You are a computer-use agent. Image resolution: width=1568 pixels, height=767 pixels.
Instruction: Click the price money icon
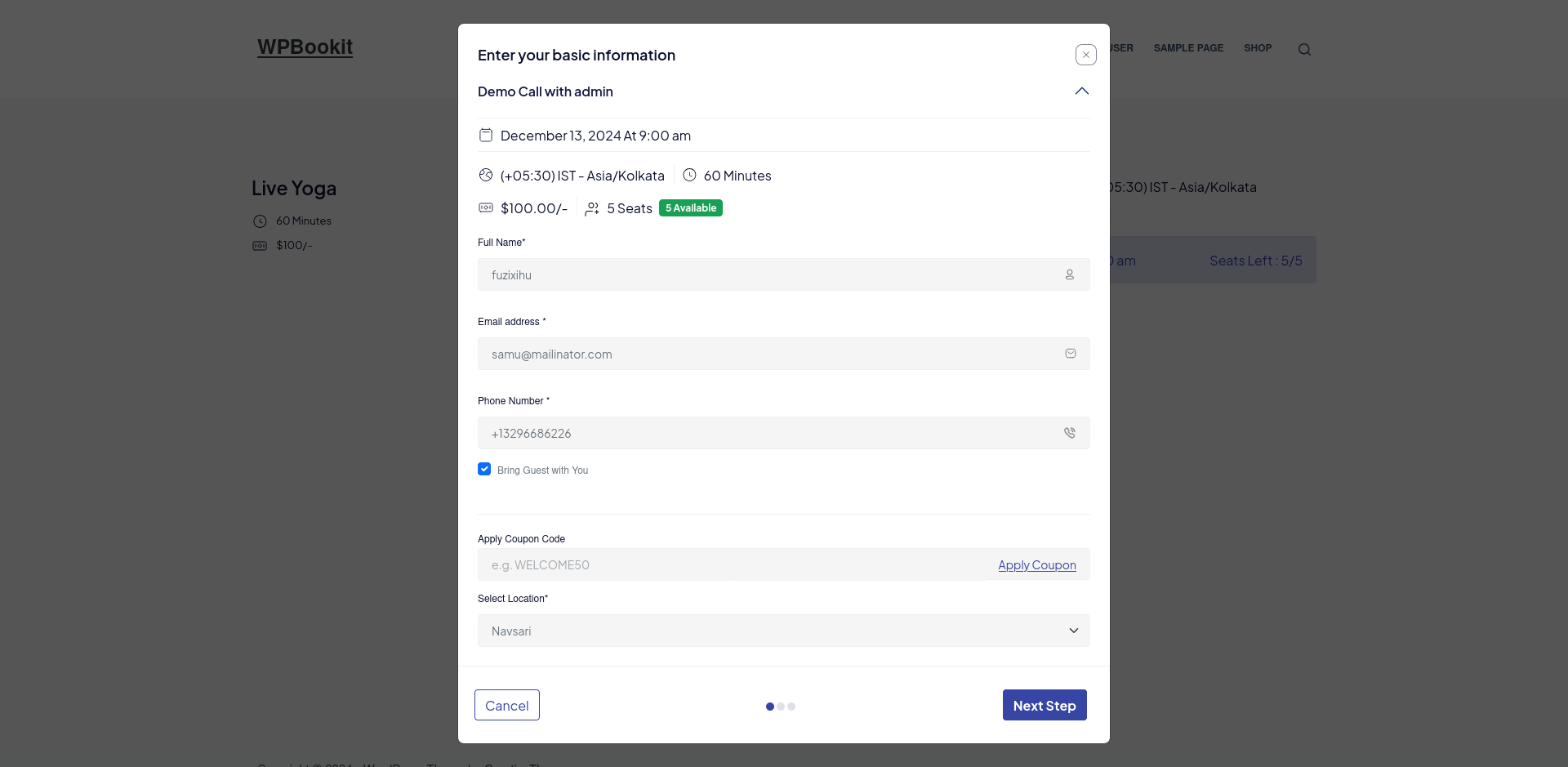click(486, 207)
